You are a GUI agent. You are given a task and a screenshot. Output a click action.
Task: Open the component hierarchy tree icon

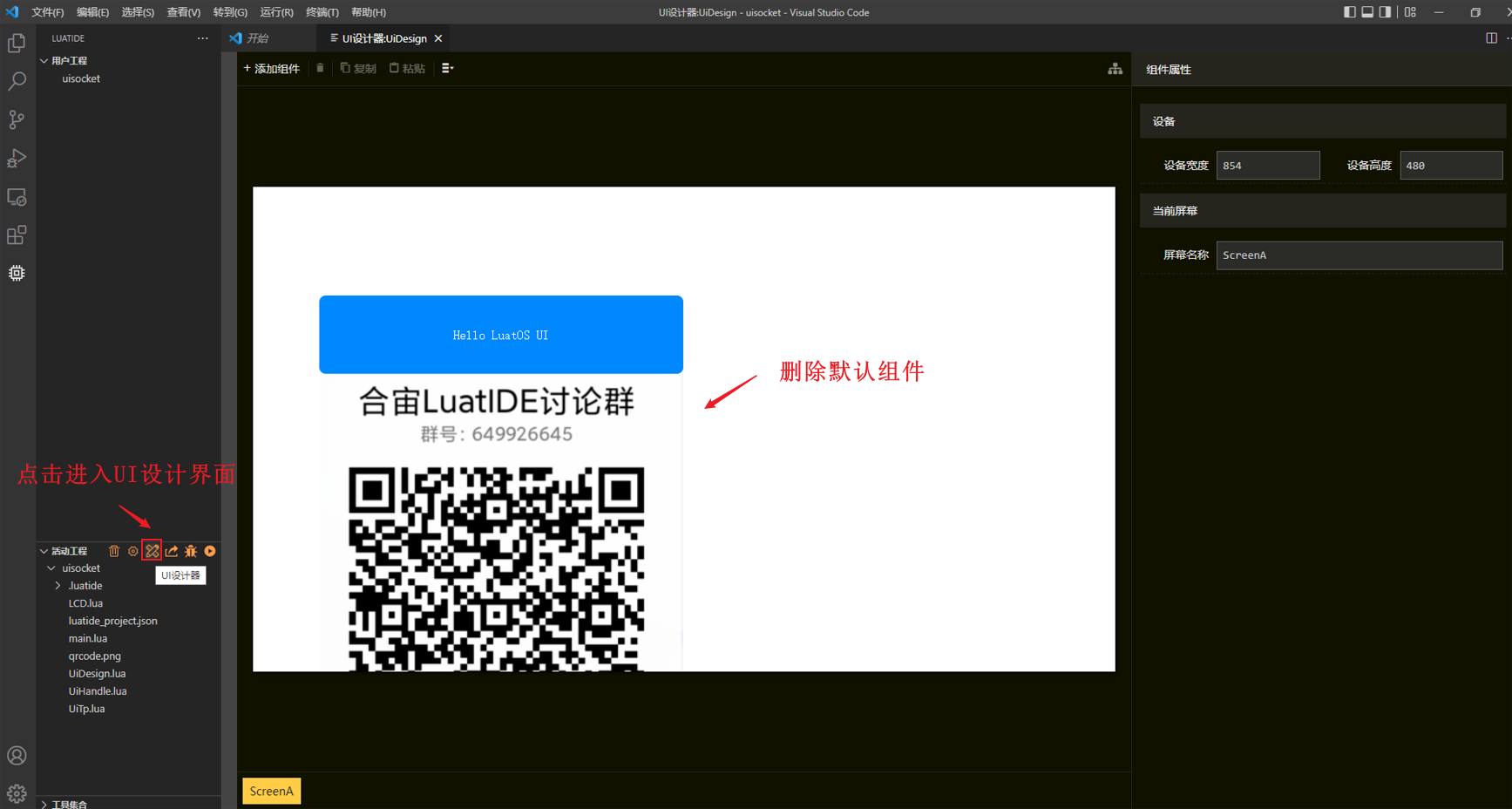pos(1115,69)
